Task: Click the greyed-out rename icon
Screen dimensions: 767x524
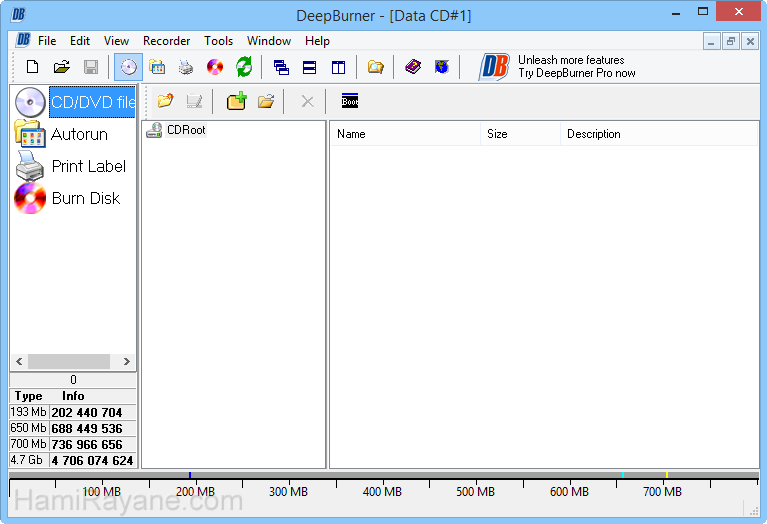Action: coord(194,101)
